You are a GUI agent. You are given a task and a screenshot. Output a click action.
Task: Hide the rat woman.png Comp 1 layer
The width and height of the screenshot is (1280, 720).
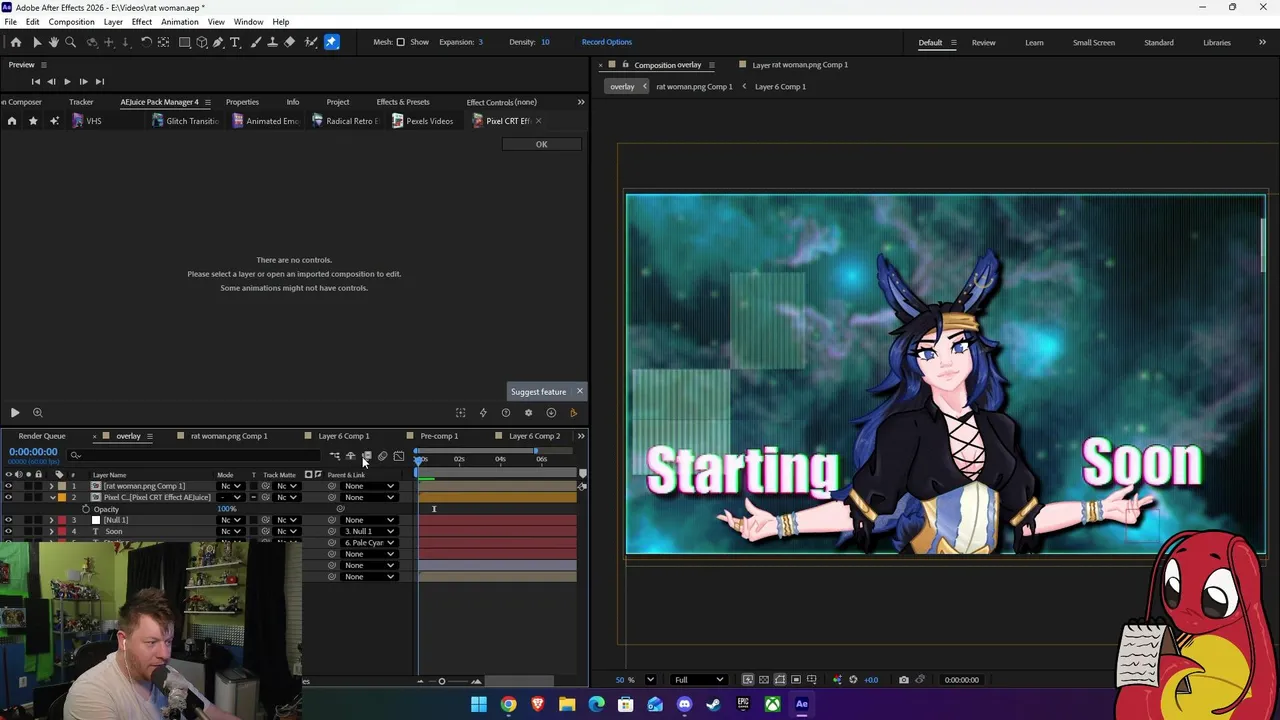[8, 486]
